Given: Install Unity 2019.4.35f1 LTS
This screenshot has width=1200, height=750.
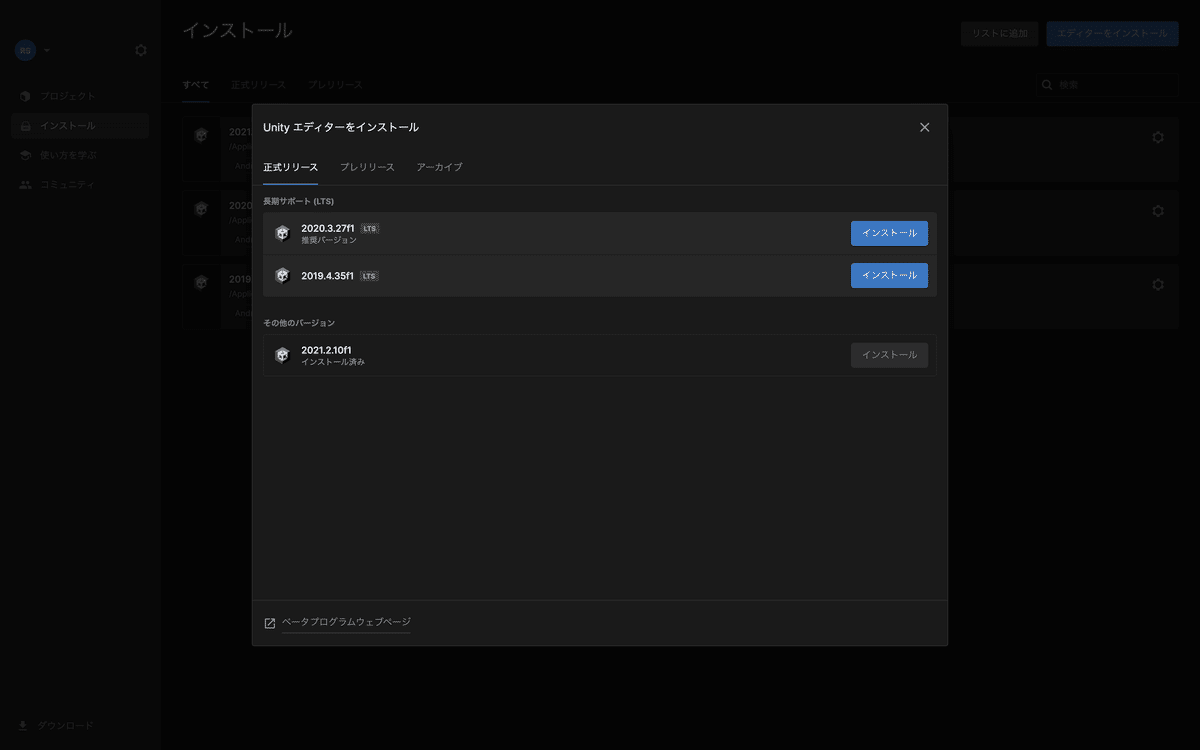Looking at the screenshot, I should pyautogui.click(x=889, y=275).
